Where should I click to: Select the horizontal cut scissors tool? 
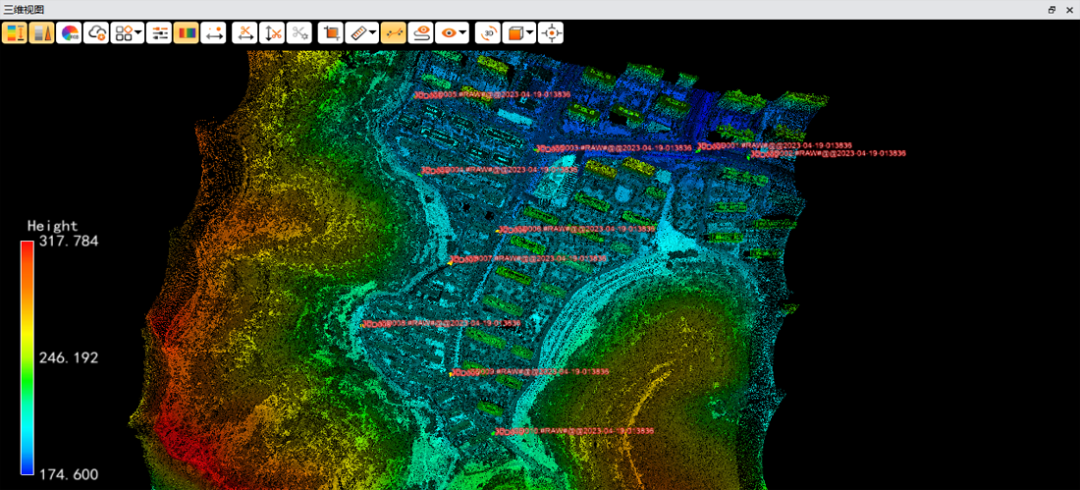[245, 33]
